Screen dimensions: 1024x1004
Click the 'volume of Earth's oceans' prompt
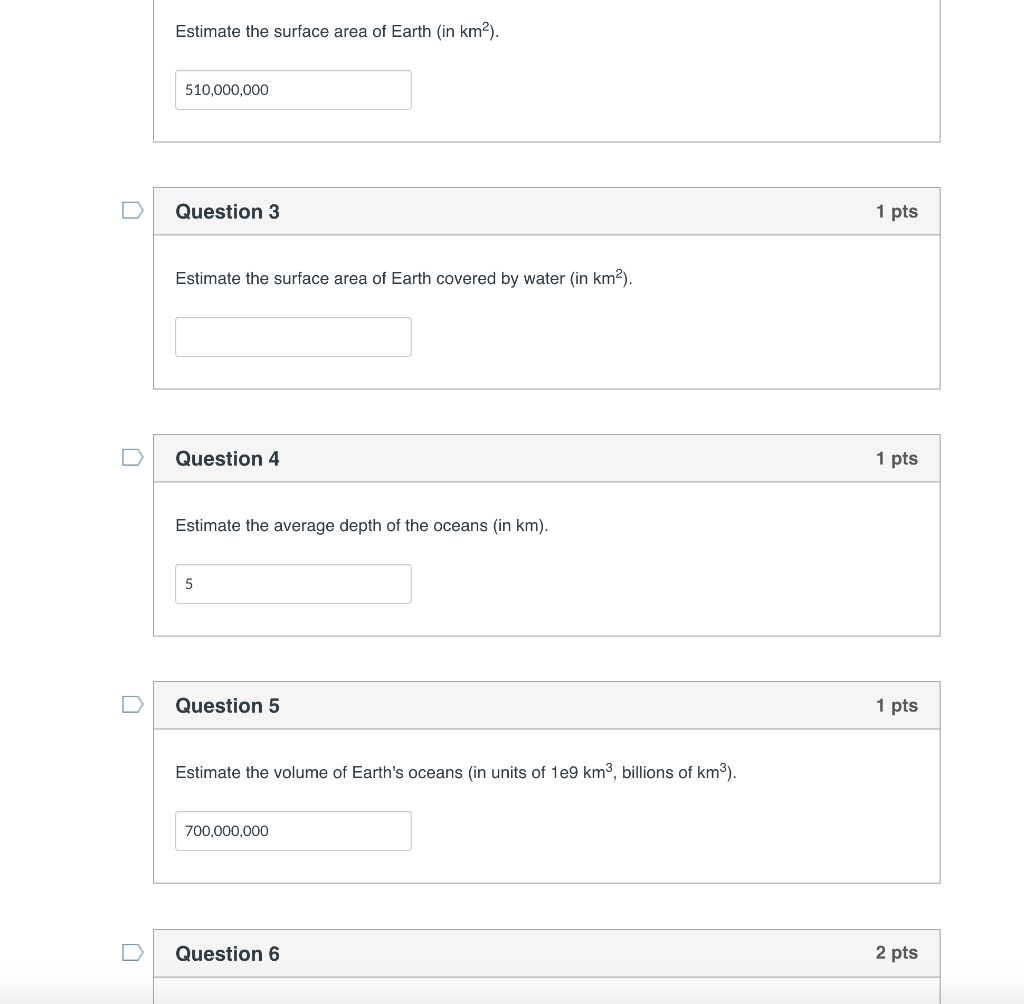[455, 772]
